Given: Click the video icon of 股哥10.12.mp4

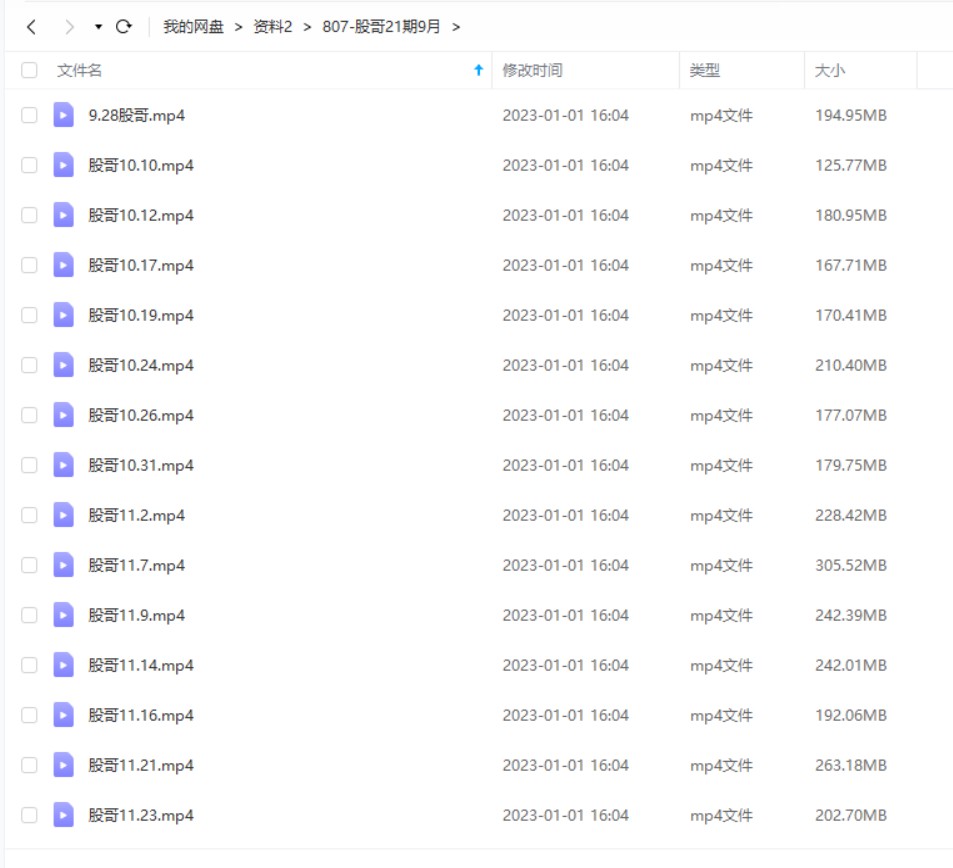Looking at the screenshot, I should (63, 215).
